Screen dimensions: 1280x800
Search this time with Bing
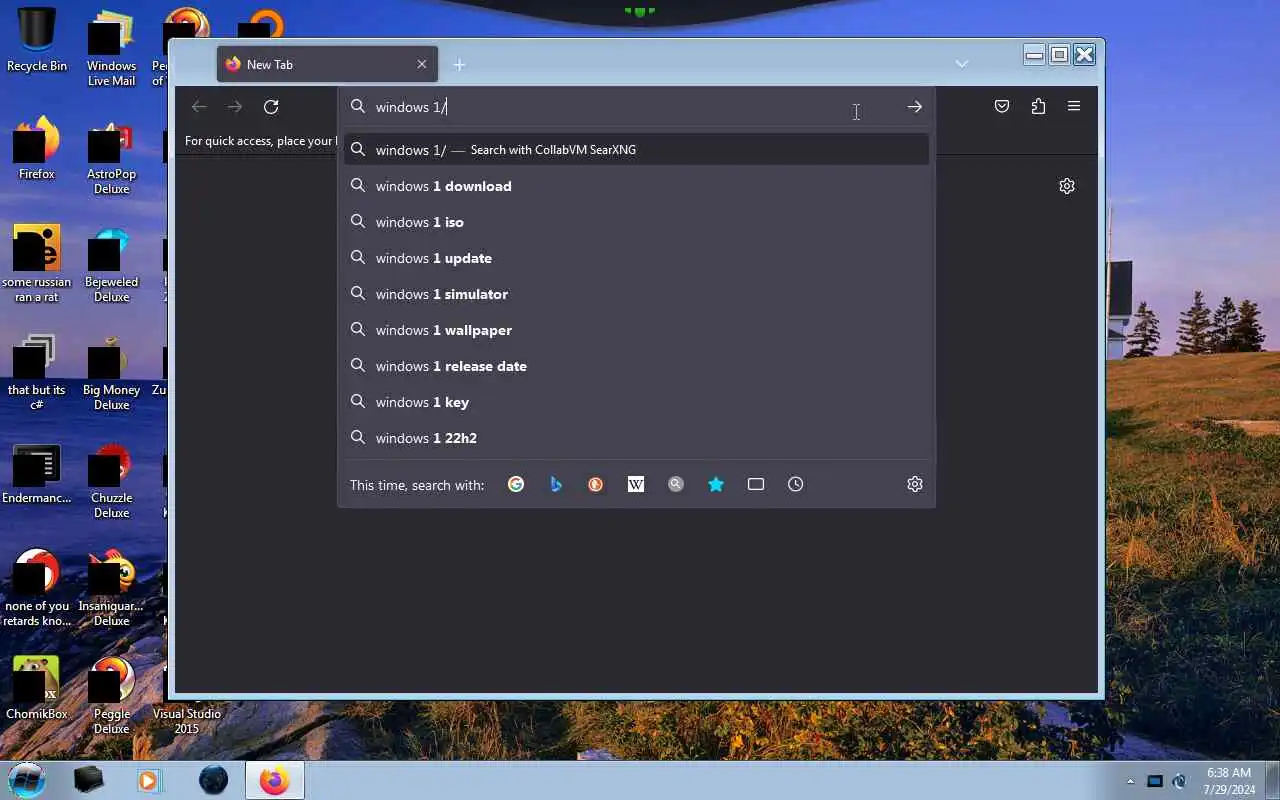click(556, 484)
